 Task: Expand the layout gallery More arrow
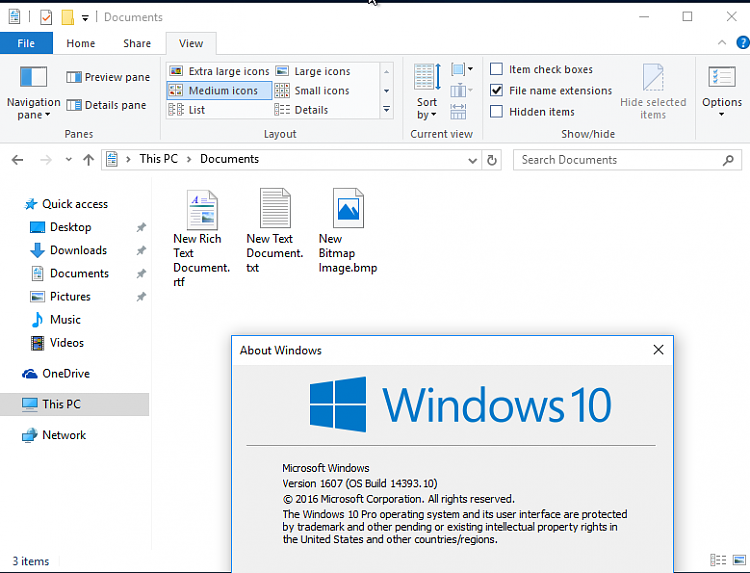pyautogui.click(x=386, y=110)
